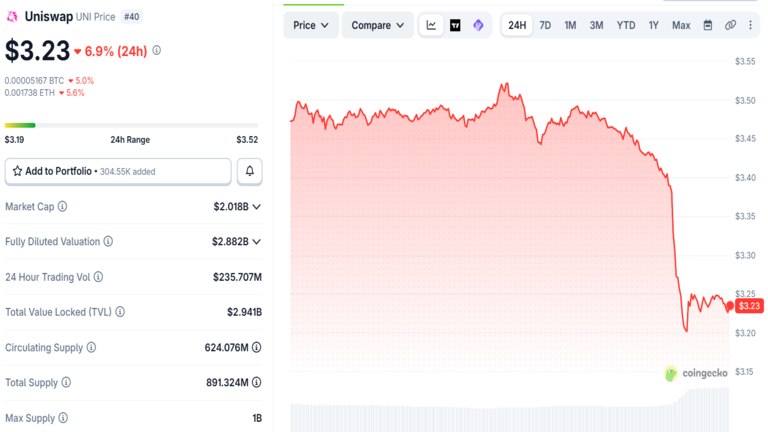
Task: Switch to line chart view icon
Action: pos(432,25)
